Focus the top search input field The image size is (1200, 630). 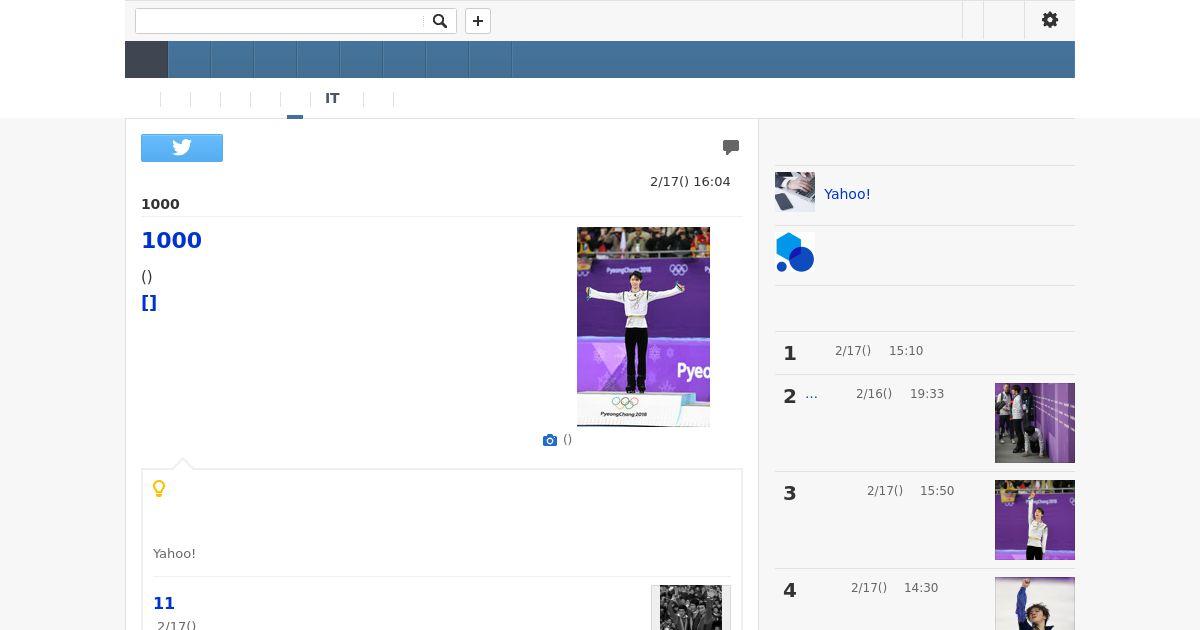pos(280,21)
